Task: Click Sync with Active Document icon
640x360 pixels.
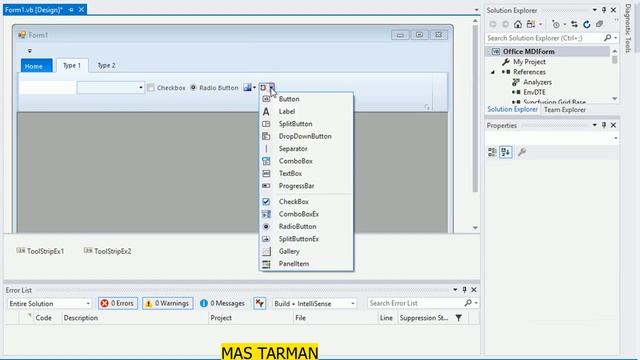Action: click(574, 24)
